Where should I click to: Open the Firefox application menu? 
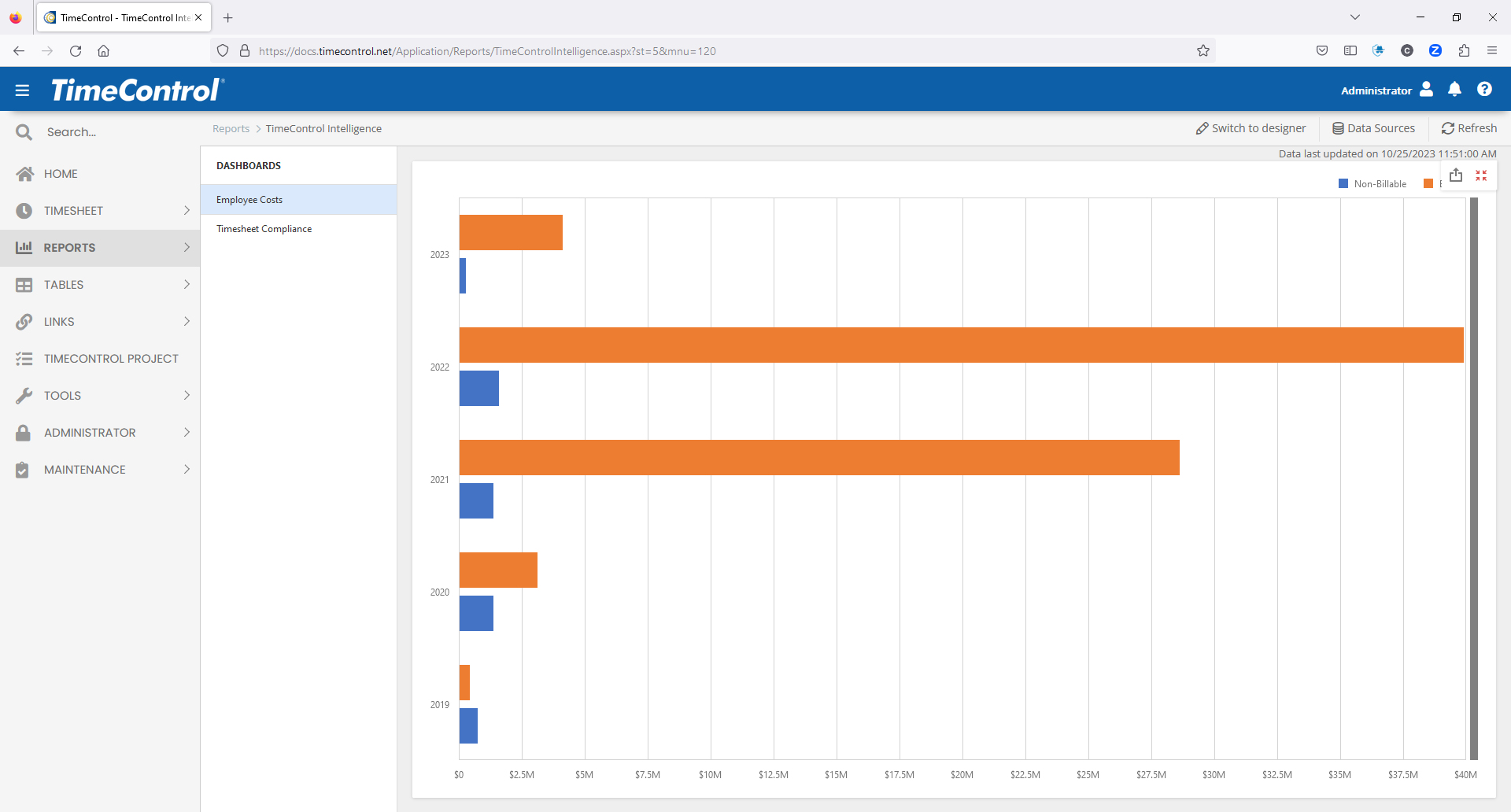[1492, 51]
